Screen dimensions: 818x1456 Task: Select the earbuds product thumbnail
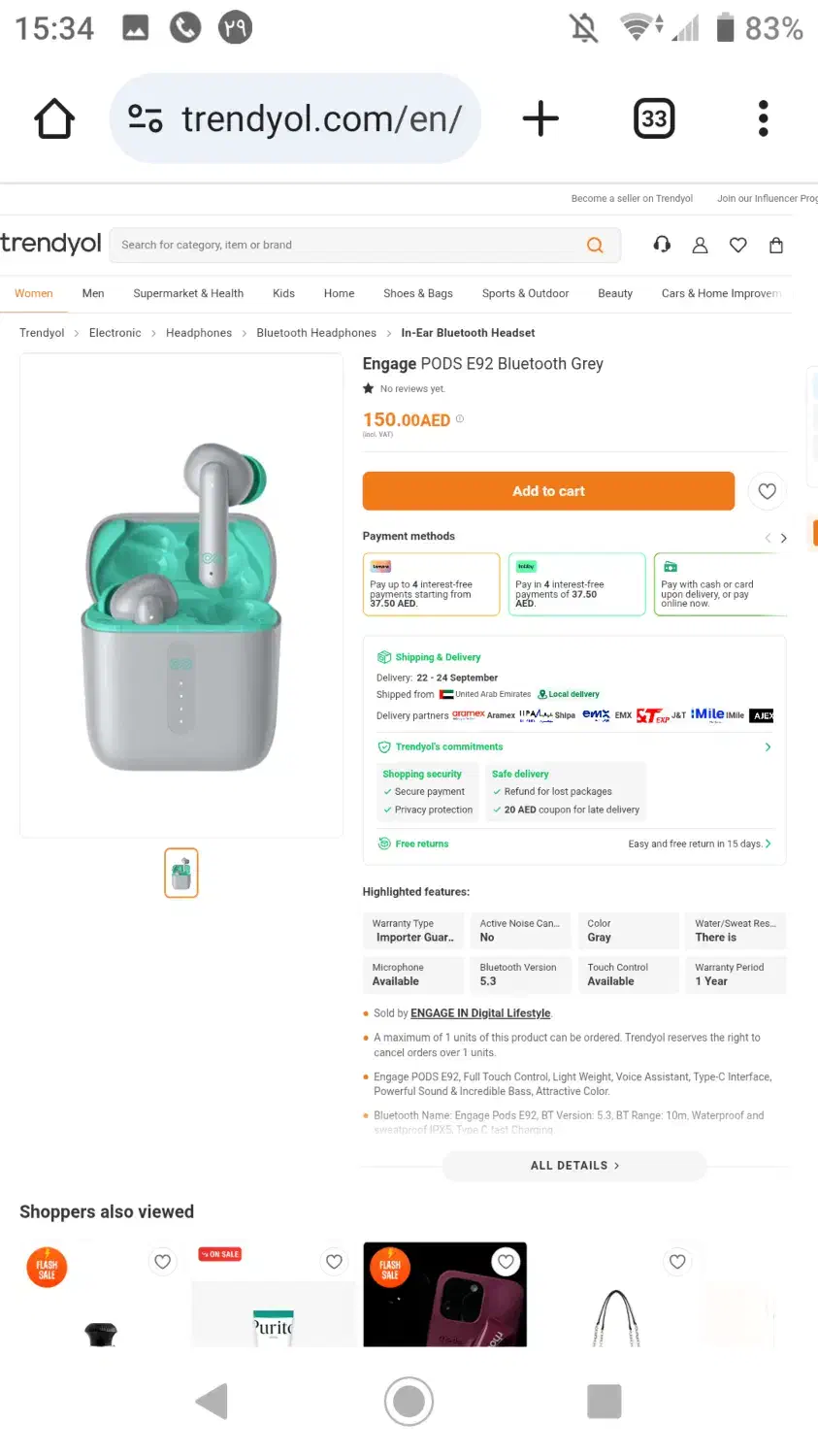tap(181, 873)
